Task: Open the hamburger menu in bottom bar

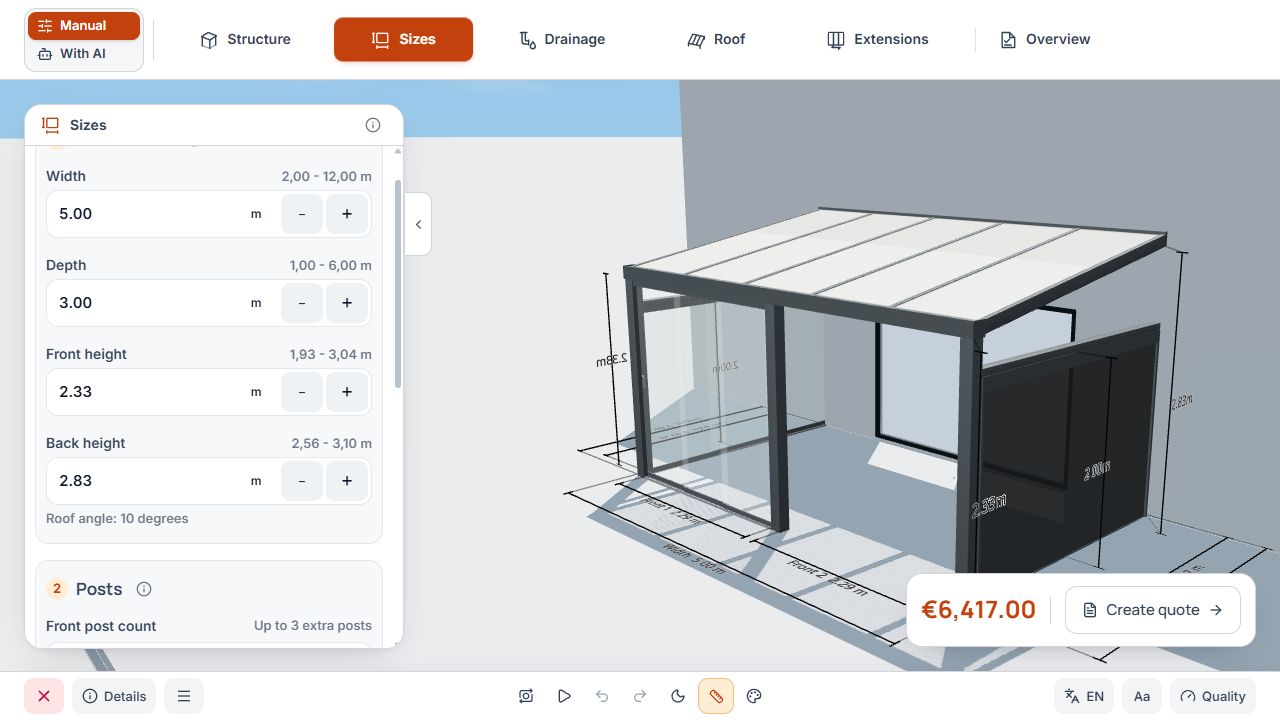Action: click(184, 696)
